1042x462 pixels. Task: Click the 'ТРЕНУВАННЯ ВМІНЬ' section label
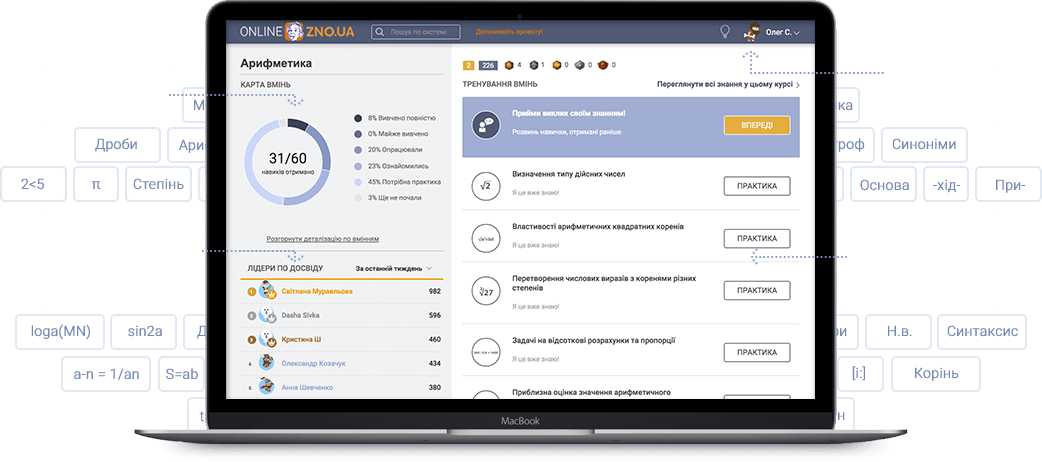(500, 84)
